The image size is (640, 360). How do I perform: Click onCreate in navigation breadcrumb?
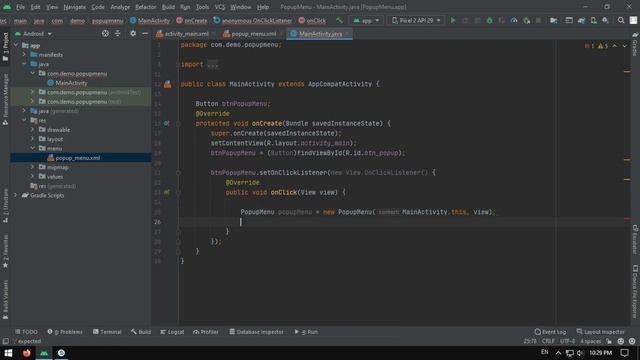pyautogui.click(x=191, y=20)
